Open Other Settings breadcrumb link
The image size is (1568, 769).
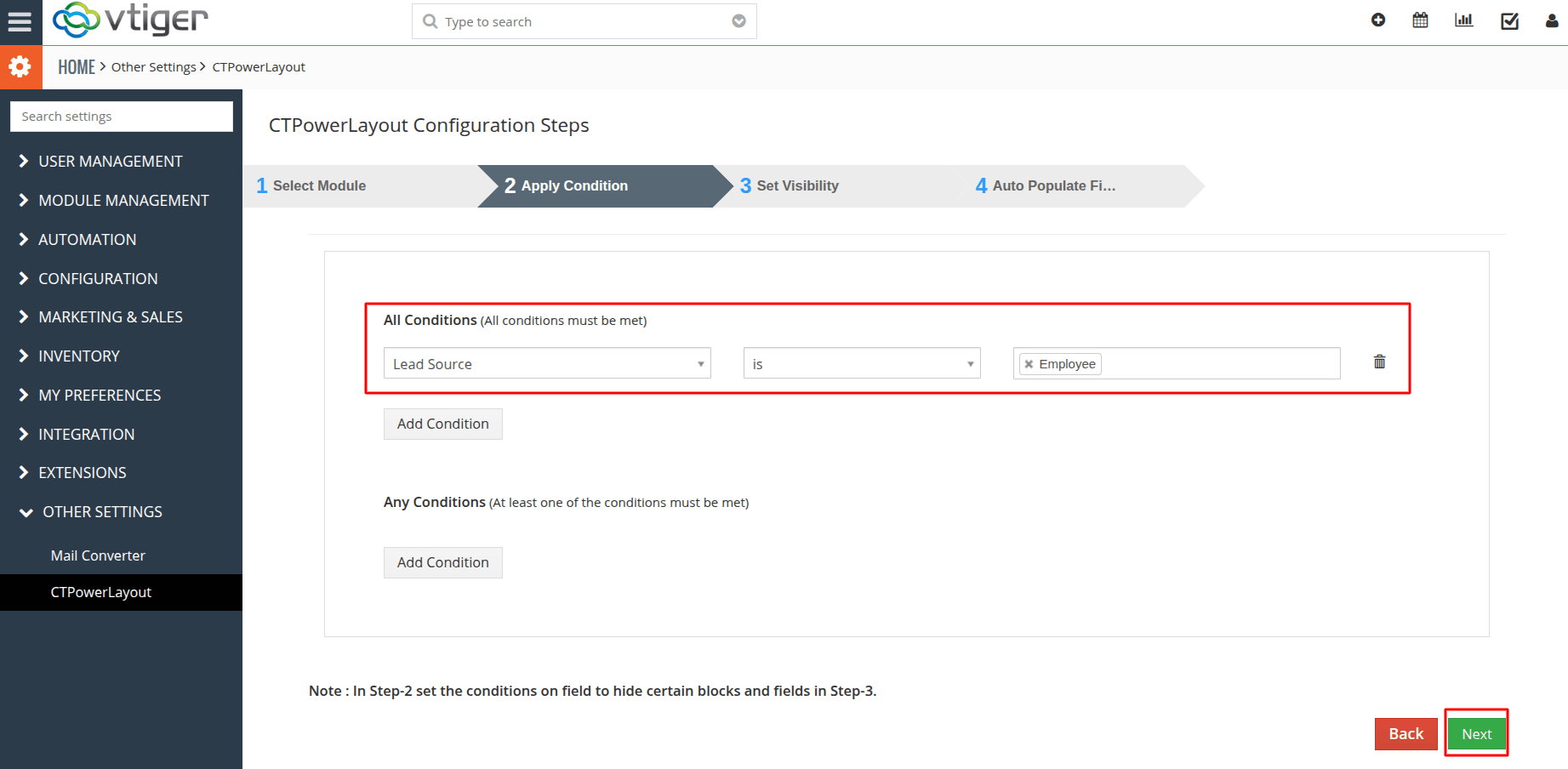(154, 67)
